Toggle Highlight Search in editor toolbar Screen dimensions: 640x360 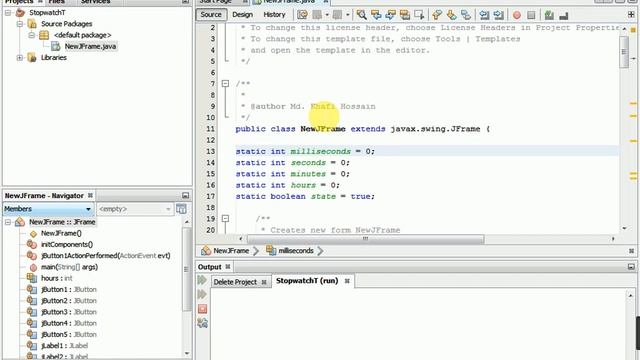click(x=404, y=15)
